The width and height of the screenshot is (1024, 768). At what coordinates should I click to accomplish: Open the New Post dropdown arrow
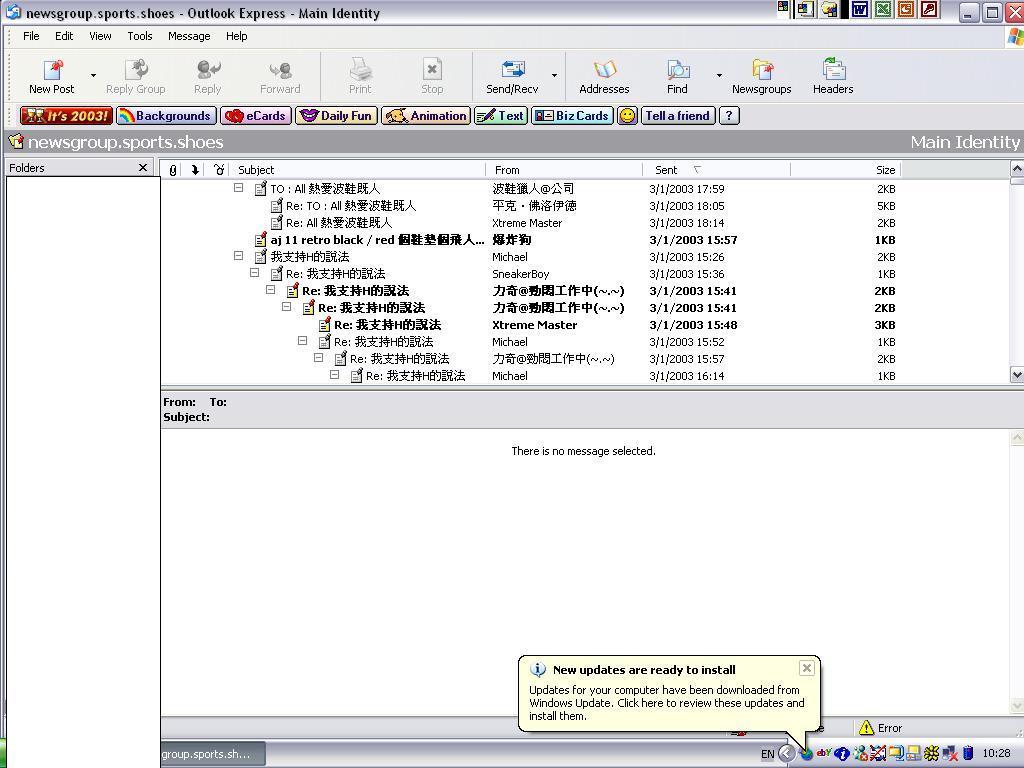click(x=93, y=75)
